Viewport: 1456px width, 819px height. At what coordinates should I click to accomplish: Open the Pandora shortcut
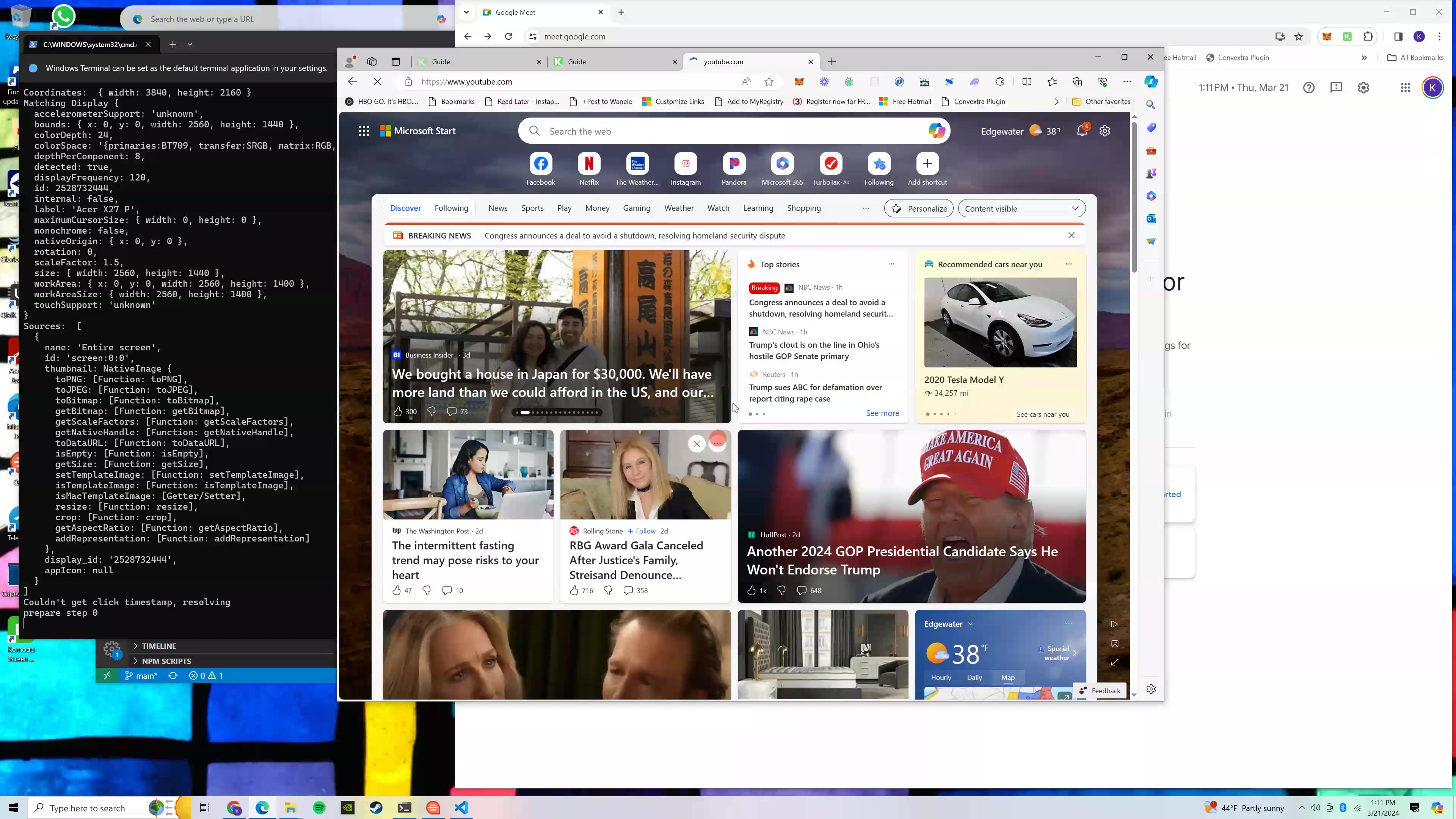click(x=734, y=164)
